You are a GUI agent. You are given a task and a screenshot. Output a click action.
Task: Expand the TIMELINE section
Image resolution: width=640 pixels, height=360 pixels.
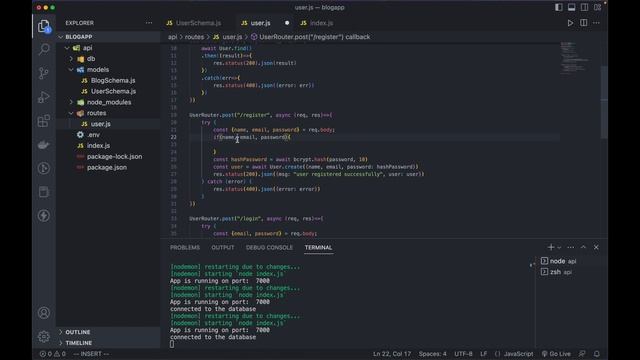[108, 343]
